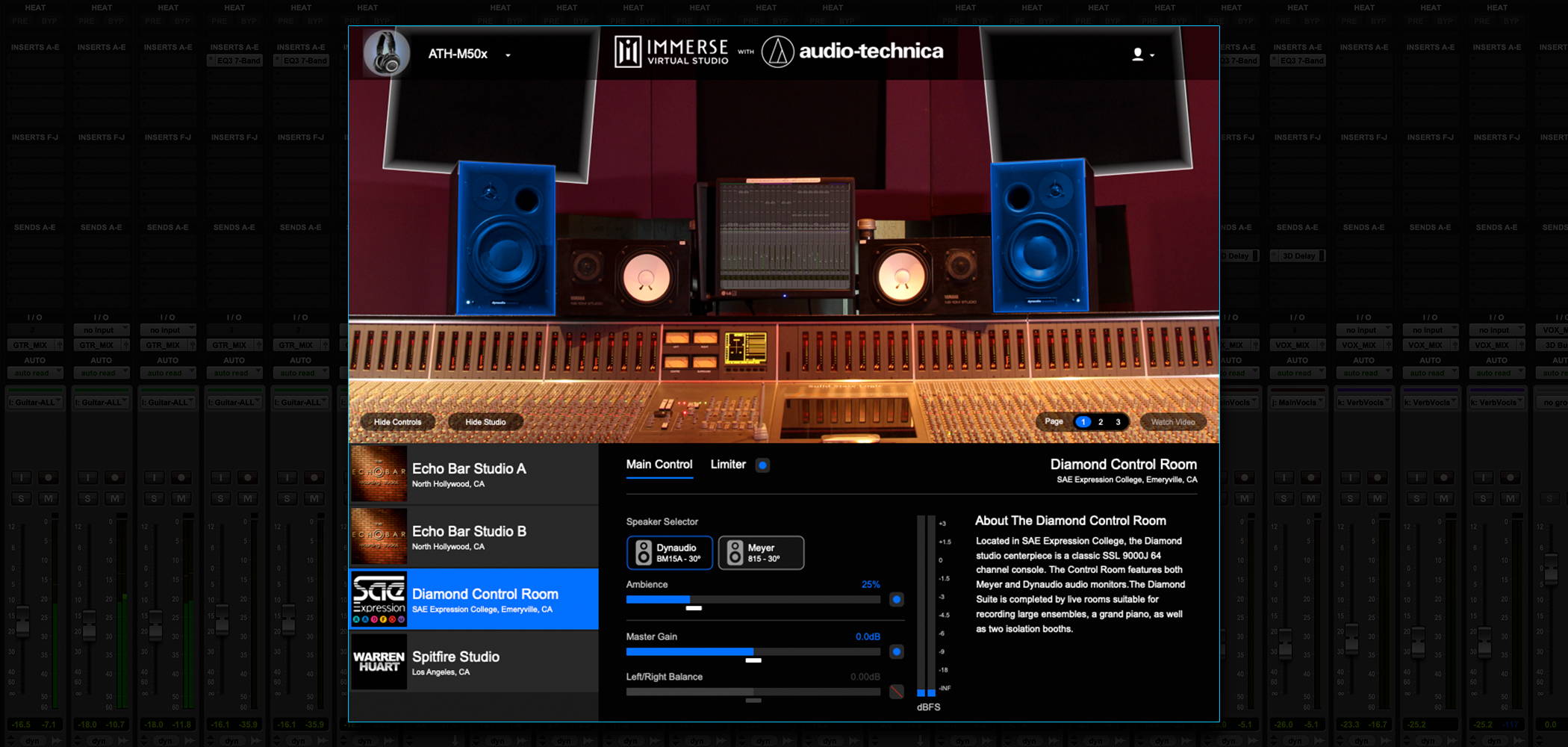Enable the Left/Right Balance toggle
Viewport: 1568px width, 747px height.
coord(897,692)
